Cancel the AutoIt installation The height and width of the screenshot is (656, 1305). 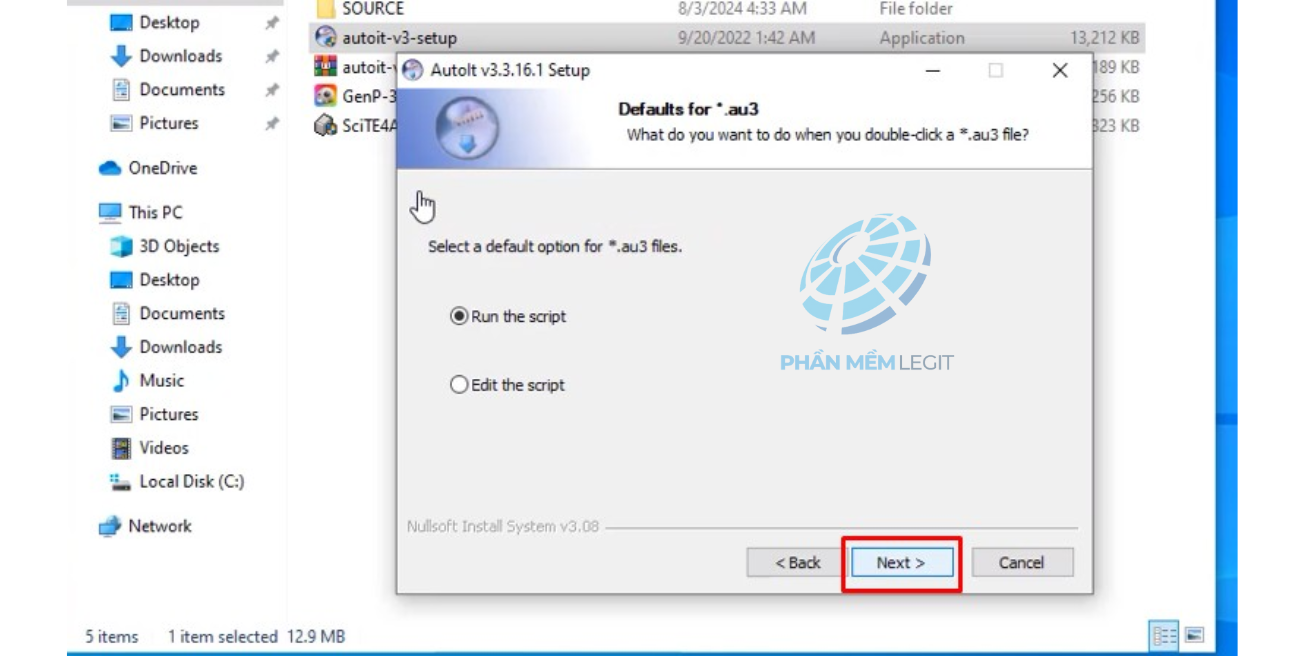pyautogui.click(x=1022, y=563)
